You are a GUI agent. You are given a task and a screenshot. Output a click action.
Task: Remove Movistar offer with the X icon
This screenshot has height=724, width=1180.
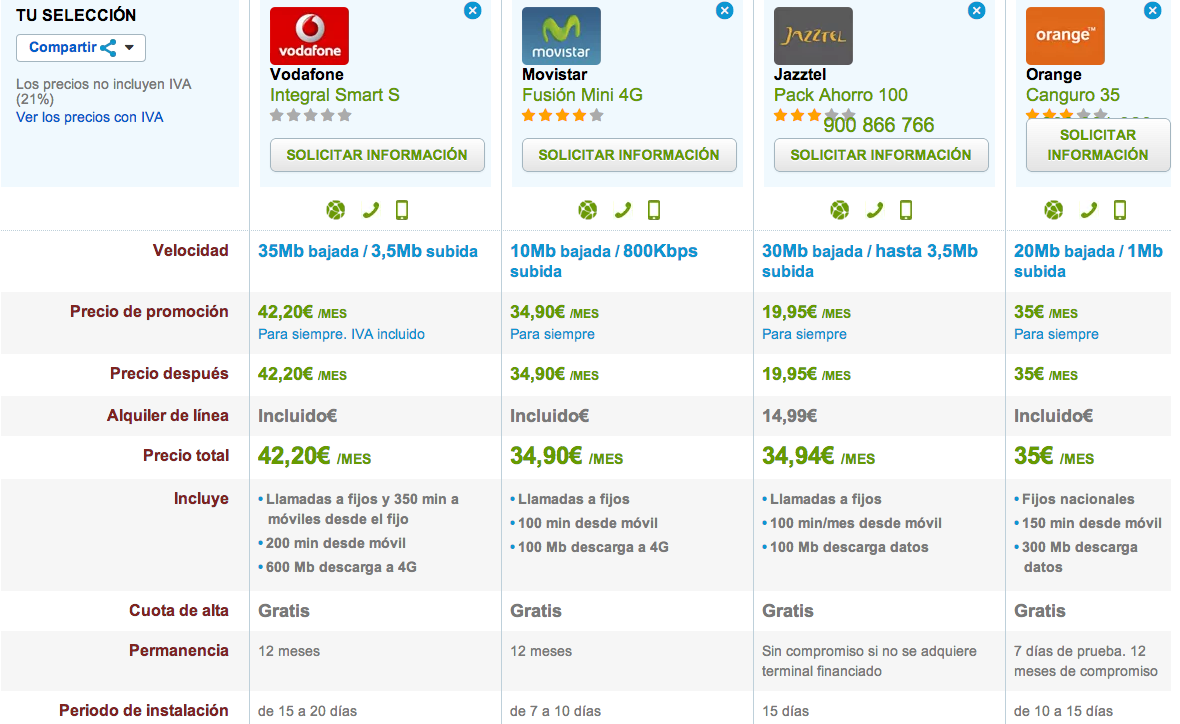click(x=725, y=11)
